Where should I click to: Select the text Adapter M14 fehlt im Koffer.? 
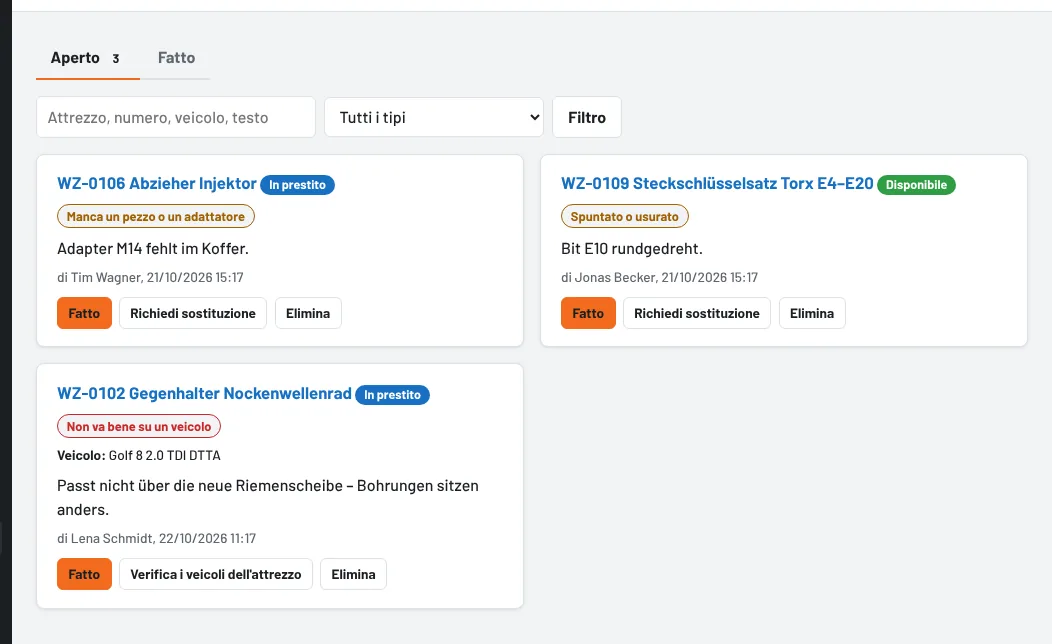click(x=153, y=248)
